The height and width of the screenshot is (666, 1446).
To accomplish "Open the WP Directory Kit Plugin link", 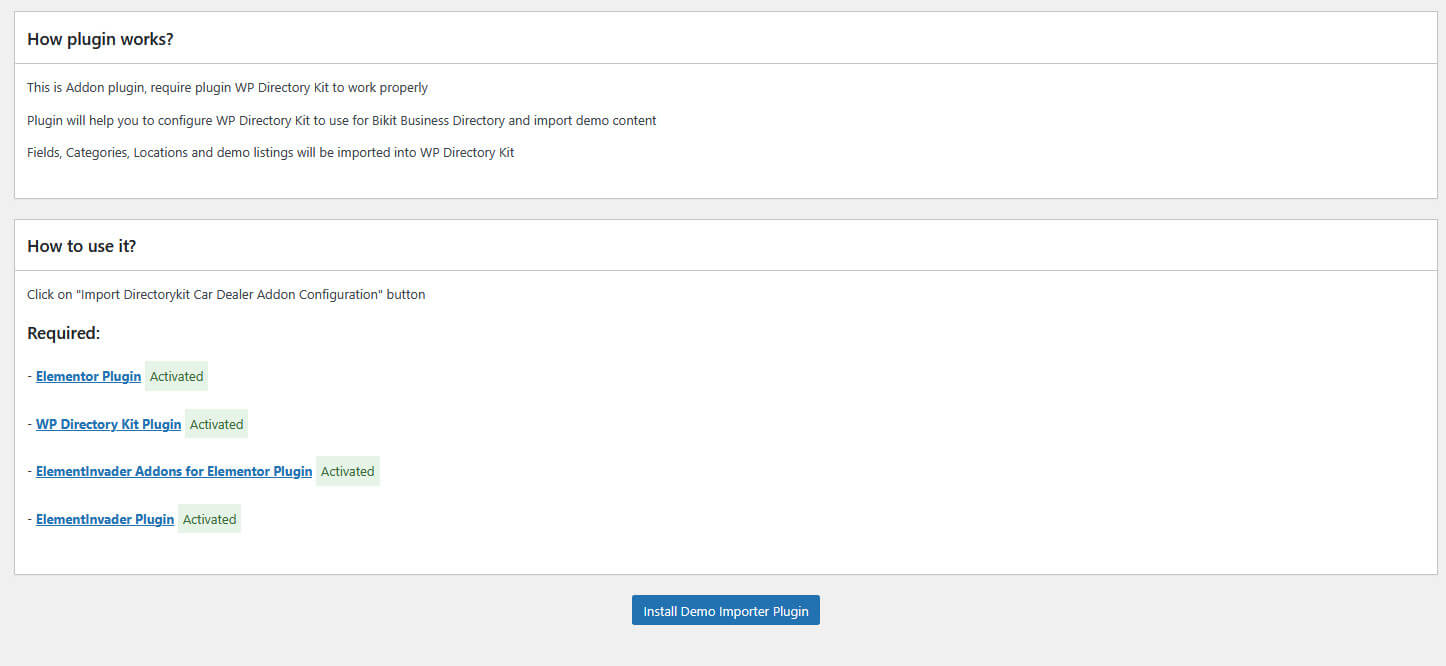I will tap(108, 425).
